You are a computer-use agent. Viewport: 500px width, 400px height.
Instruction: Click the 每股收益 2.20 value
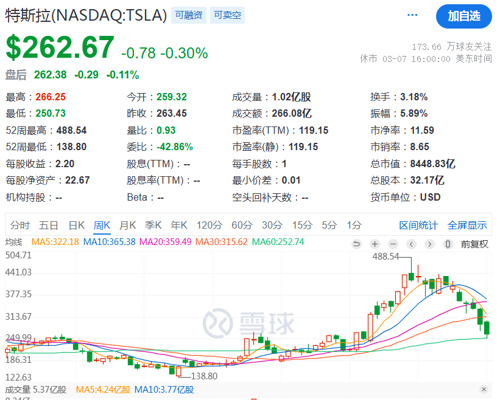tap(65, 164)
